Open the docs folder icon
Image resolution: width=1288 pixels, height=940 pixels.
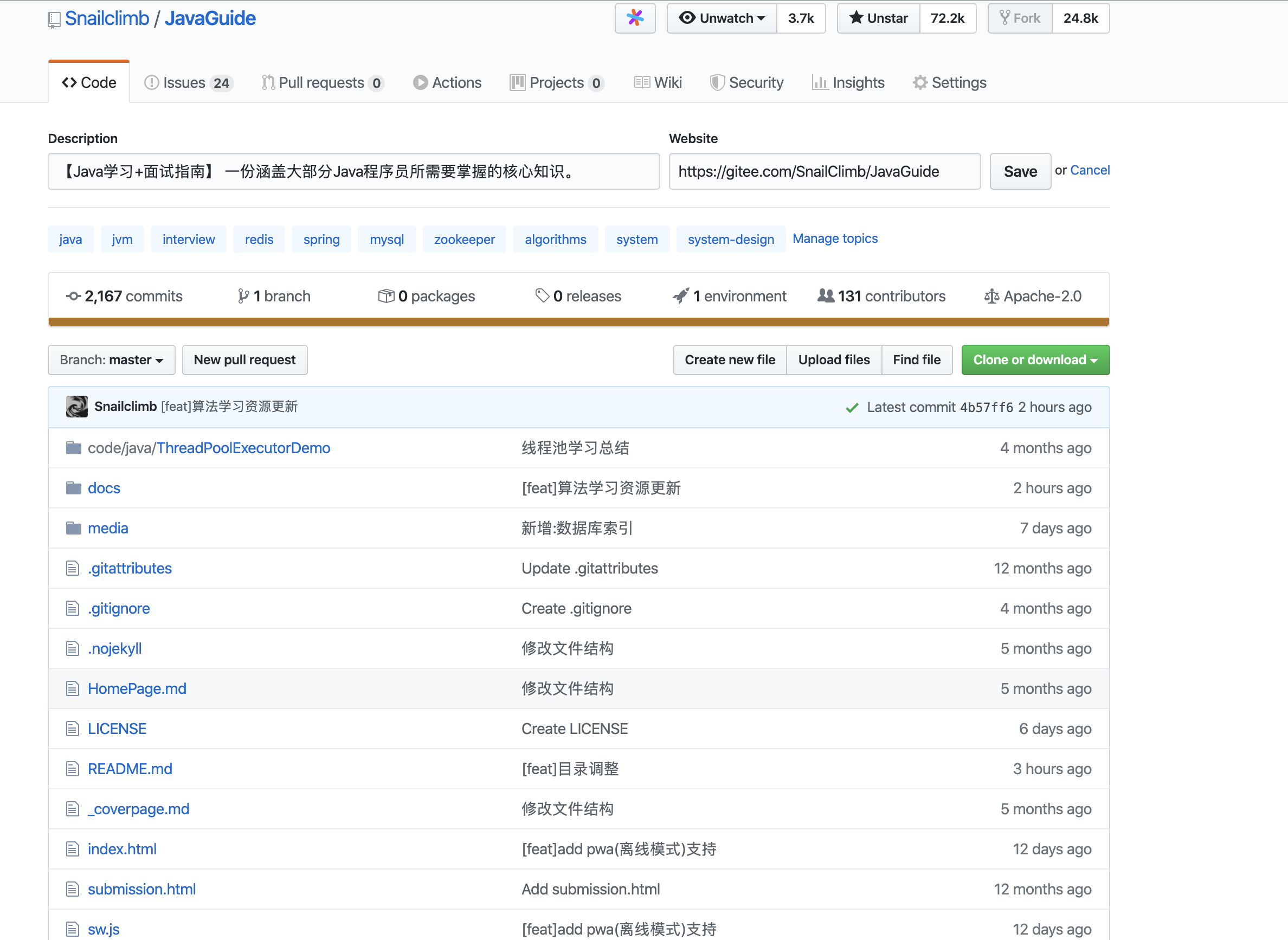click(73, 488)
